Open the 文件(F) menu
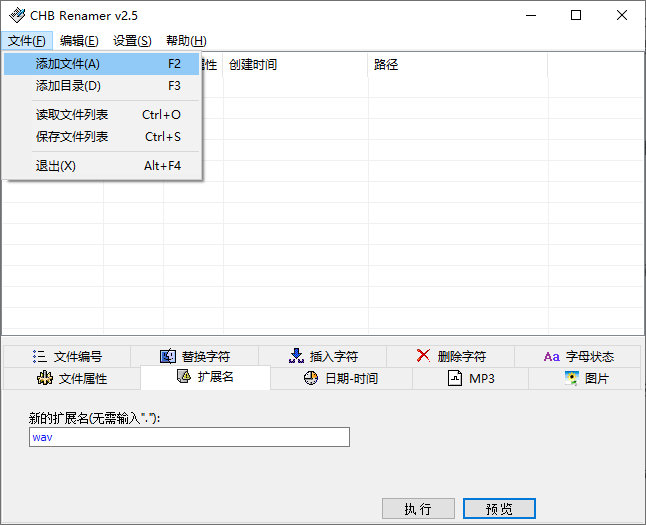The width and height of the screenshot is (646, 525). [27, 41]
